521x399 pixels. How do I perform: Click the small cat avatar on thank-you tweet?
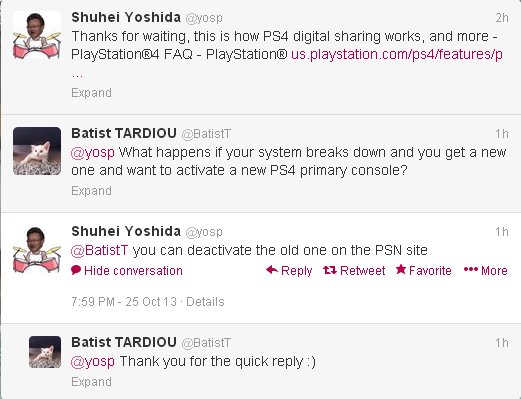pyautogui.click(x=45, y=352)
